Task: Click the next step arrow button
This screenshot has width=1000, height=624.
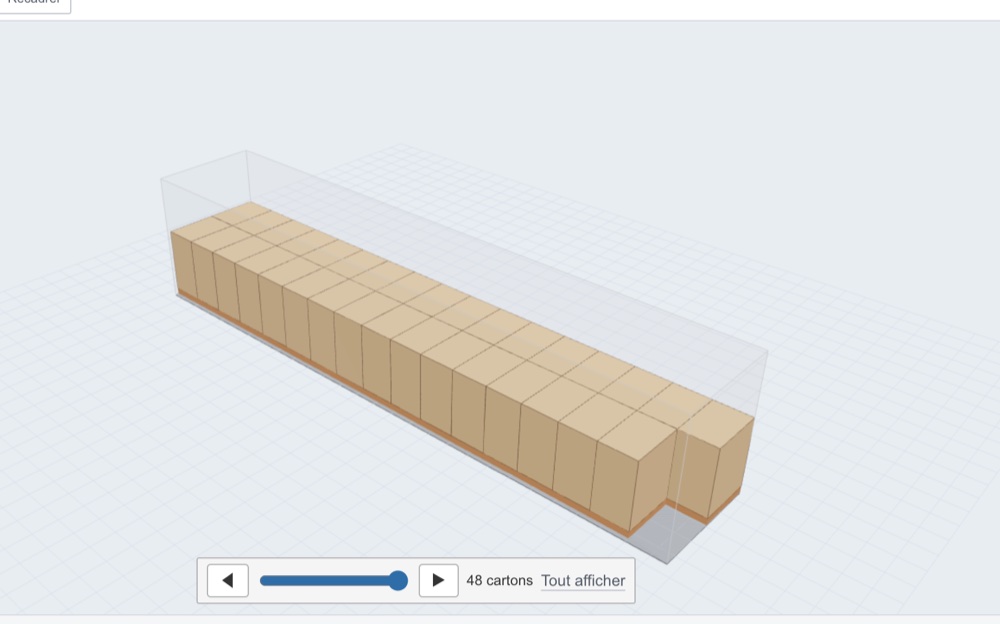Action: pyautogui.click(x=438, y=581)
